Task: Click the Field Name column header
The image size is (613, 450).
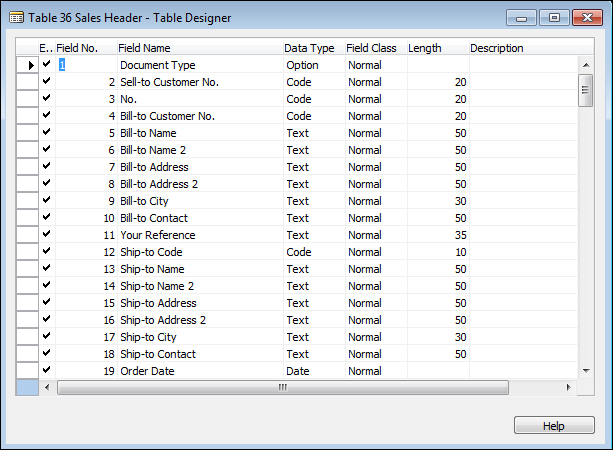Action: 200,48
